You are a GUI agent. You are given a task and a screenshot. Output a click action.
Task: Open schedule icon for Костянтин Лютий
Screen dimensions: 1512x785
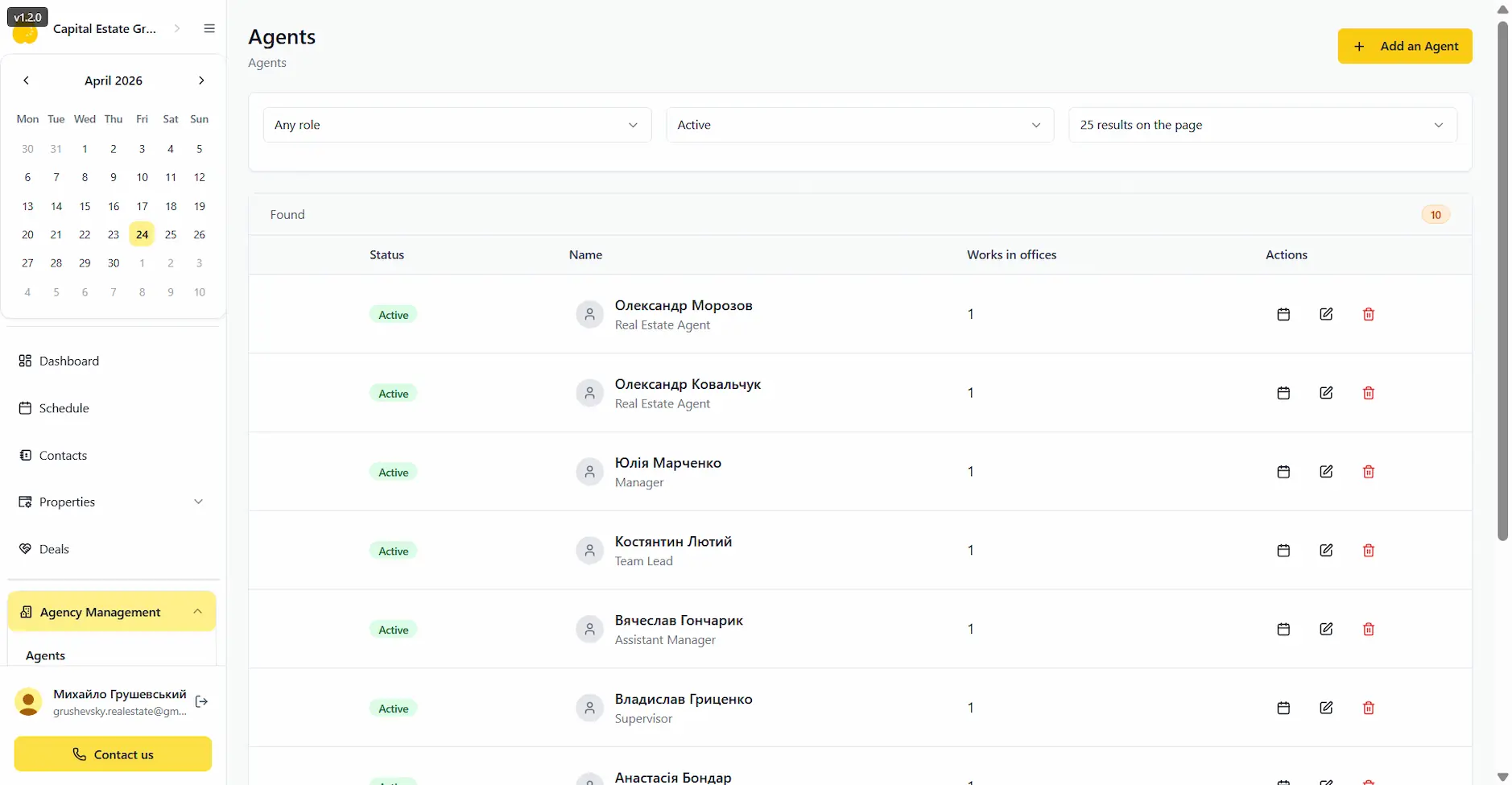(1283, 551)
